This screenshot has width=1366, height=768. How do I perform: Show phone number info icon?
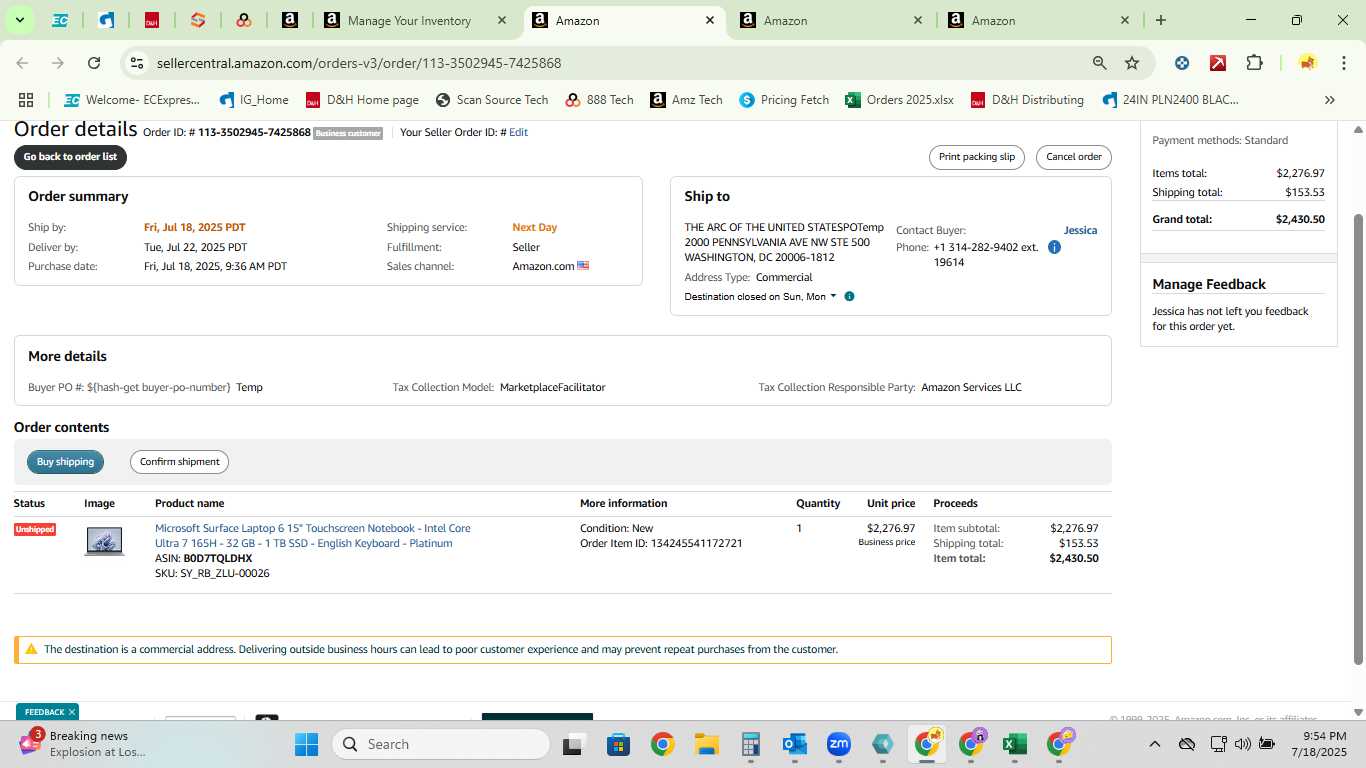[1054, 247]
